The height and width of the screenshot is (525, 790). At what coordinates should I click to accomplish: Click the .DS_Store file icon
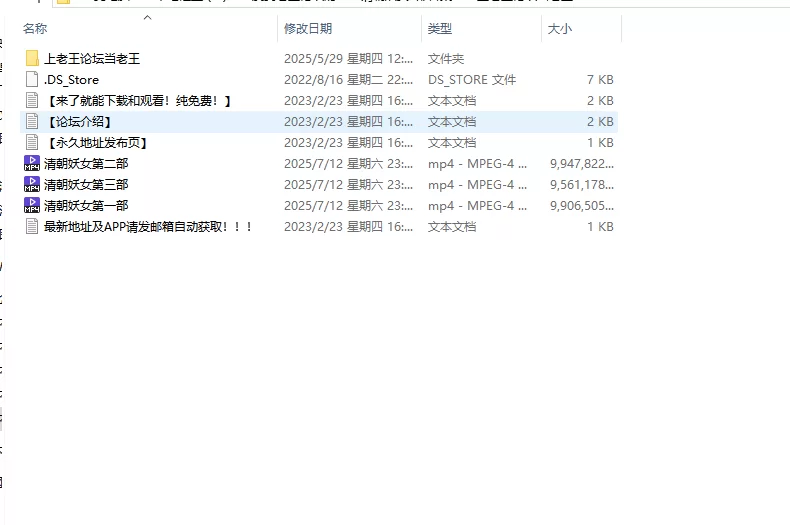[32, 80]
